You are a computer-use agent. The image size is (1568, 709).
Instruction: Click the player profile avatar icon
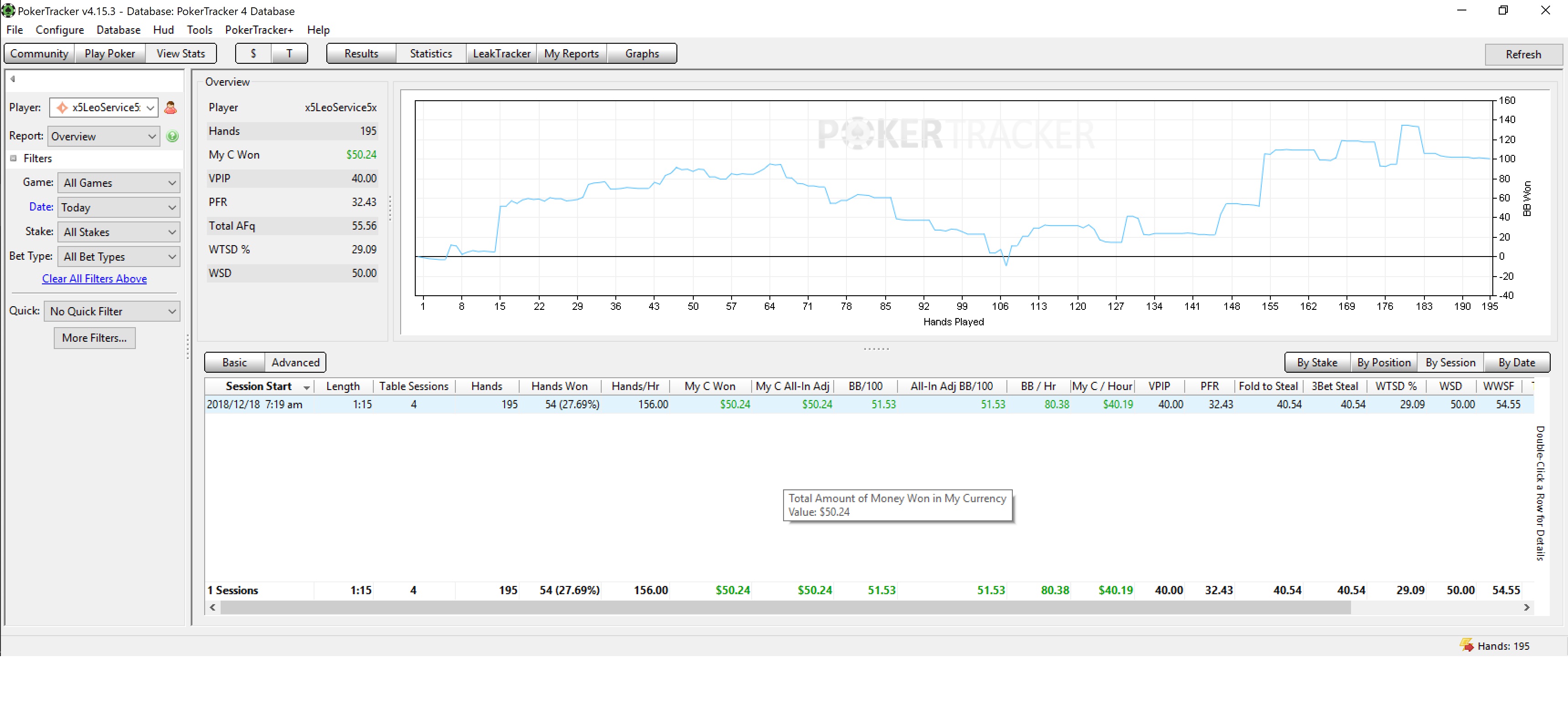[x=170, y=108]
